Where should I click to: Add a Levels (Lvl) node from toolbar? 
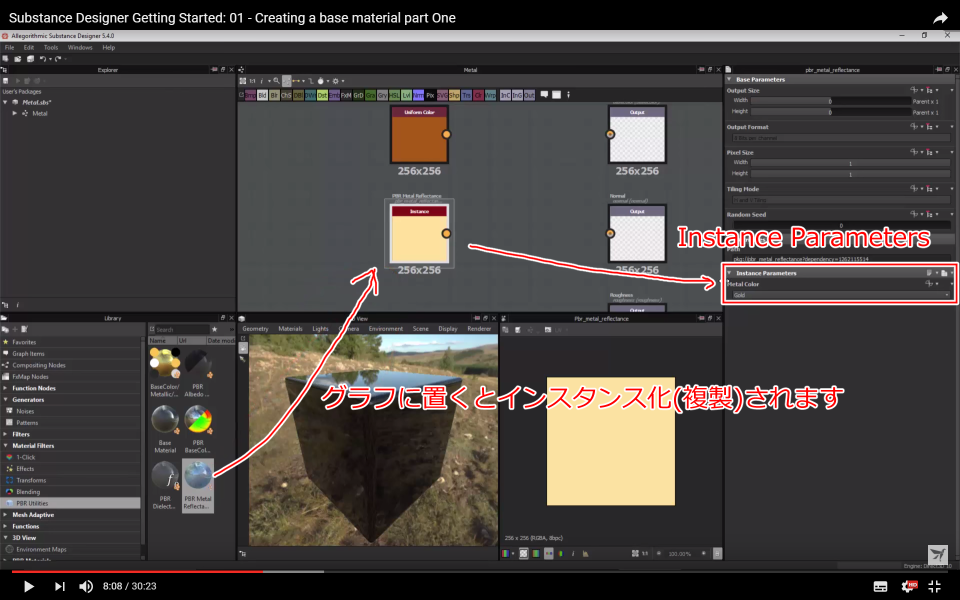tap(406, 96)
